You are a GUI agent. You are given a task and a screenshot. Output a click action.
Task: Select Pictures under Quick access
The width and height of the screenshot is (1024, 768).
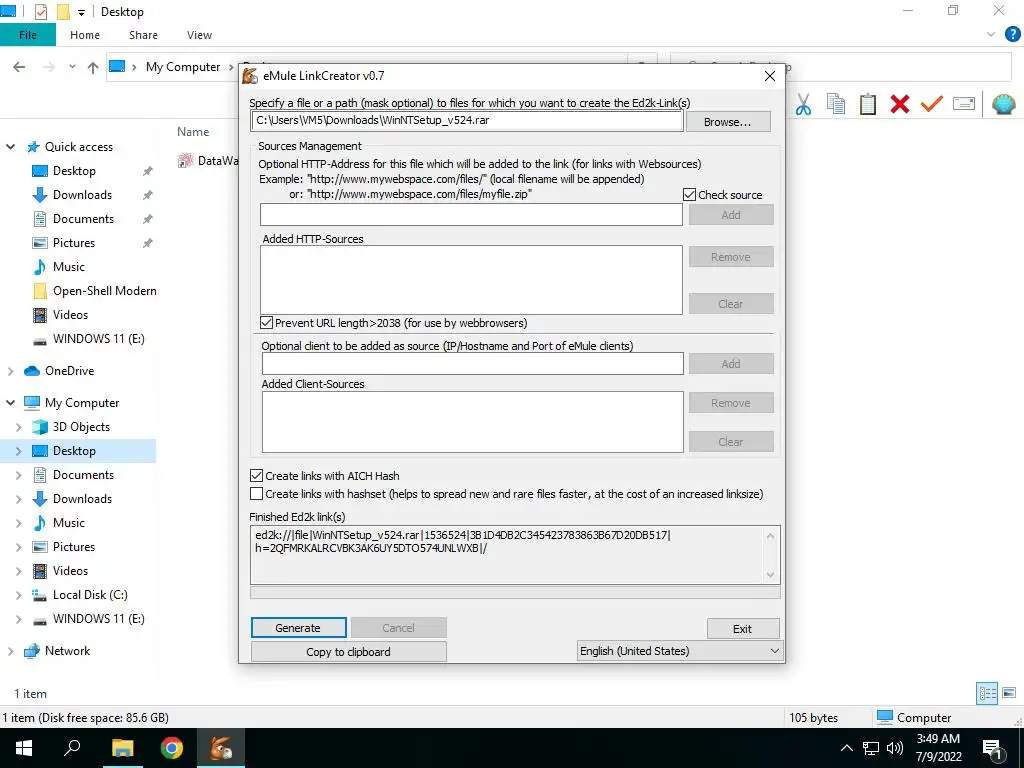(74, 243)
